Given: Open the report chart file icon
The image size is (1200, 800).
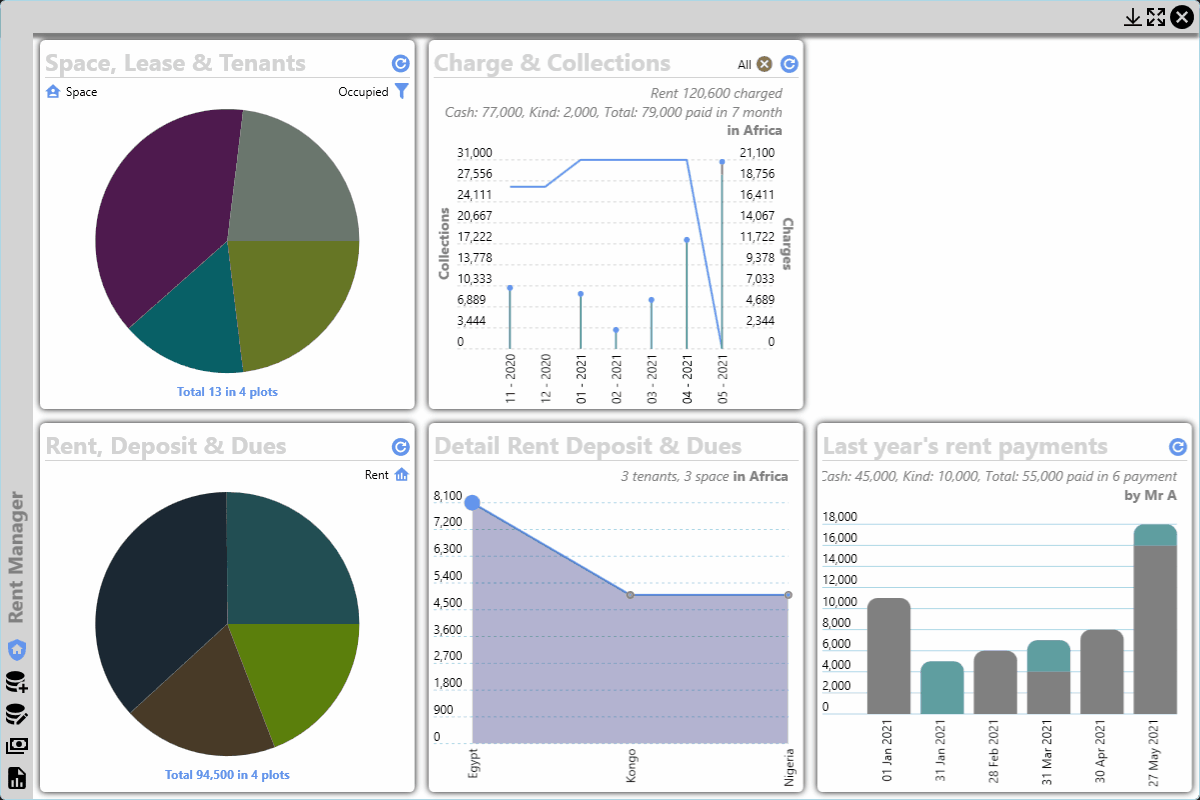Looking at the screenshot, I should point(16,777).
